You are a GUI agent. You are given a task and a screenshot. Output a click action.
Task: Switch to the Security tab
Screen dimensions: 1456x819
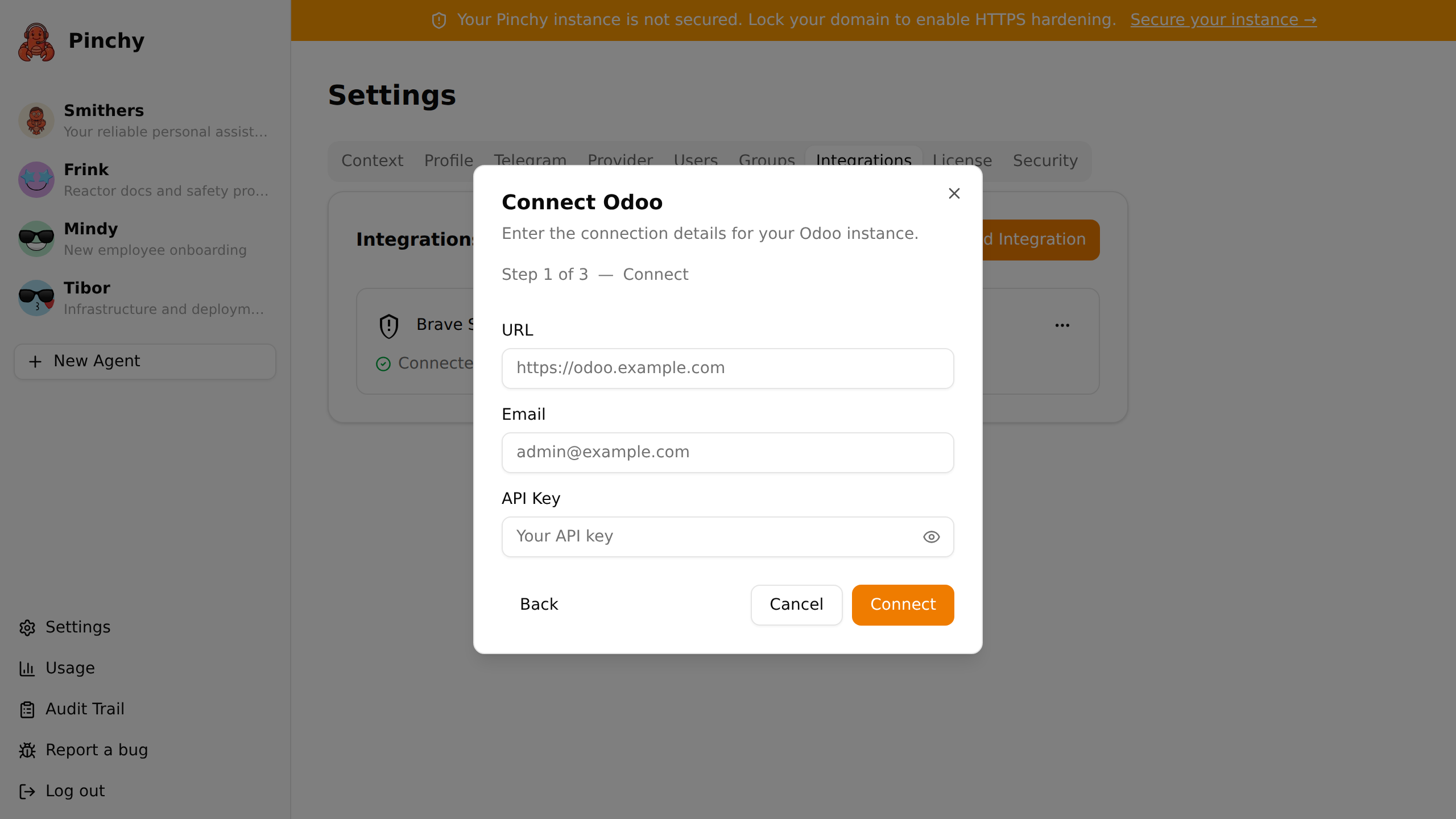coord(1045,161)
